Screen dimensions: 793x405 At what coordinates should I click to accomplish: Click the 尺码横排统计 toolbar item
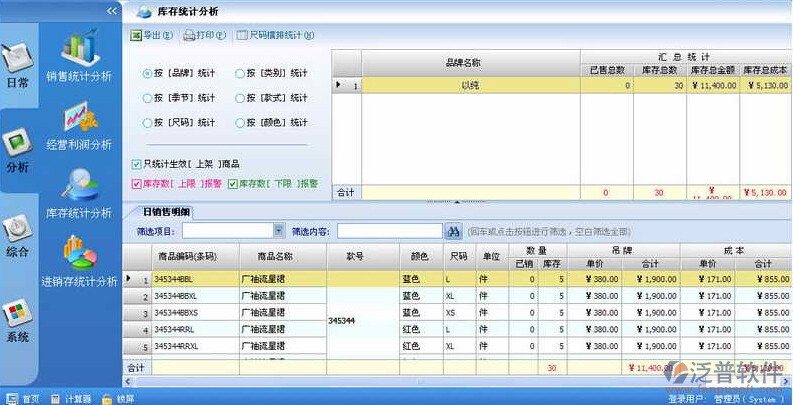point(275,35)
